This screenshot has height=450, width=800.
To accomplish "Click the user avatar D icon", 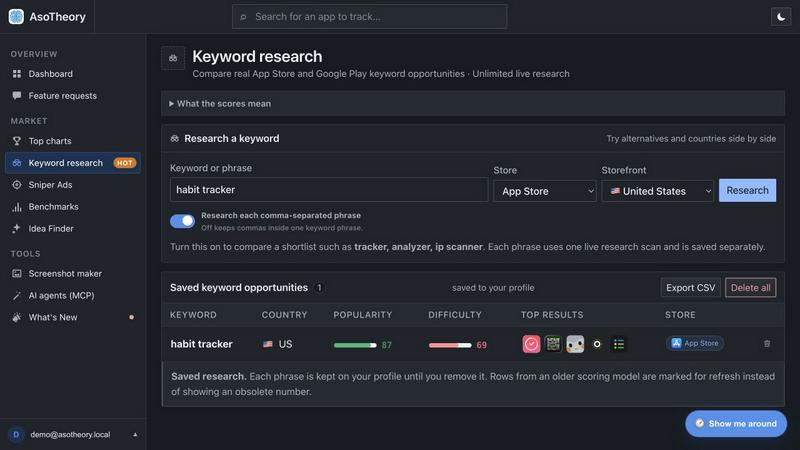I will (16, 435).
